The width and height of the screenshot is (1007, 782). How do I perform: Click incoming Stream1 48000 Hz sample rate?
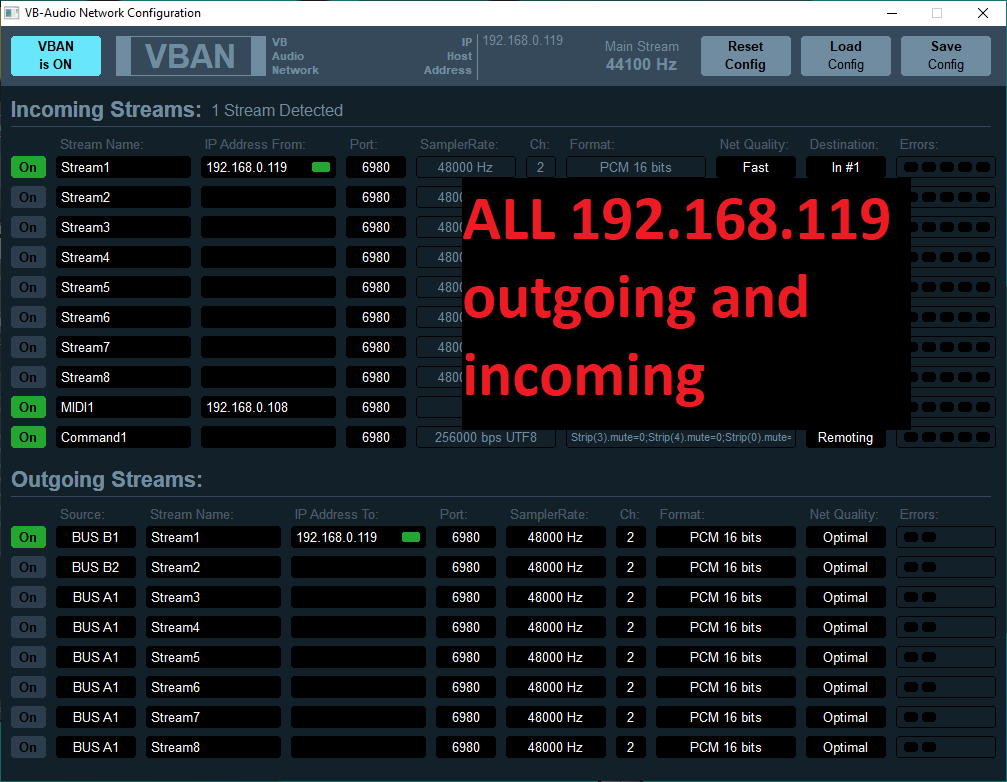pyautogui.click(x=466, y=168)
